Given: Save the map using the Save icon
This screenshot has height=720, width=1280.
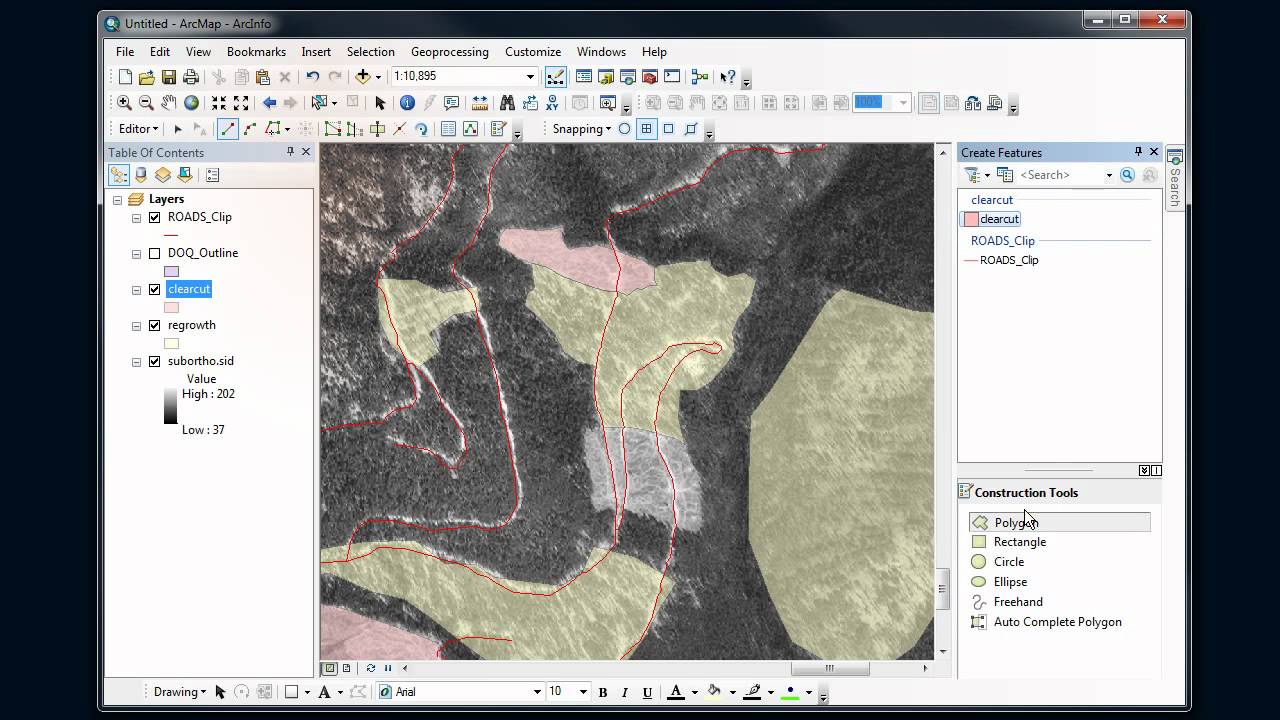Looking at the screenshot, I should [x=169, y=77].
